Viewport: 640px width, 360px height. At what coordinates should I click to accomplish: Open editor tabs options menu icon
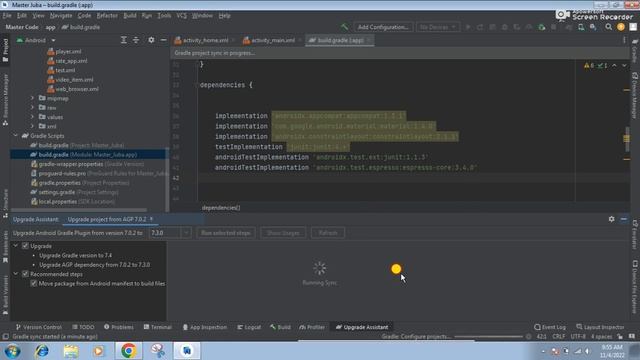[x=624, y=40]
